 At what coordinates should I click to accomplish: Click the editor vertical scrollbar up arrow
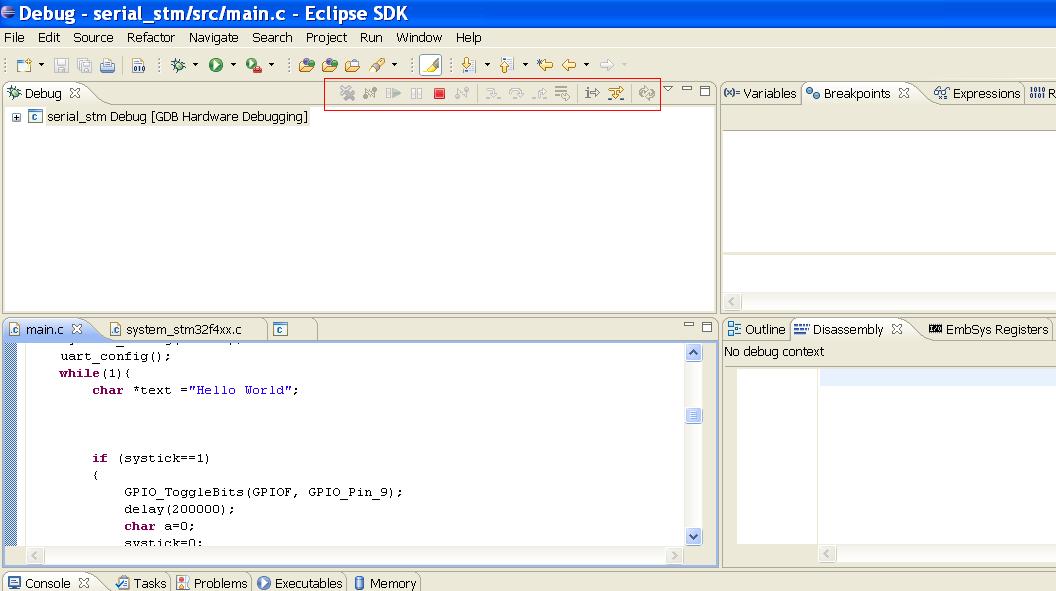pos(694,352)
